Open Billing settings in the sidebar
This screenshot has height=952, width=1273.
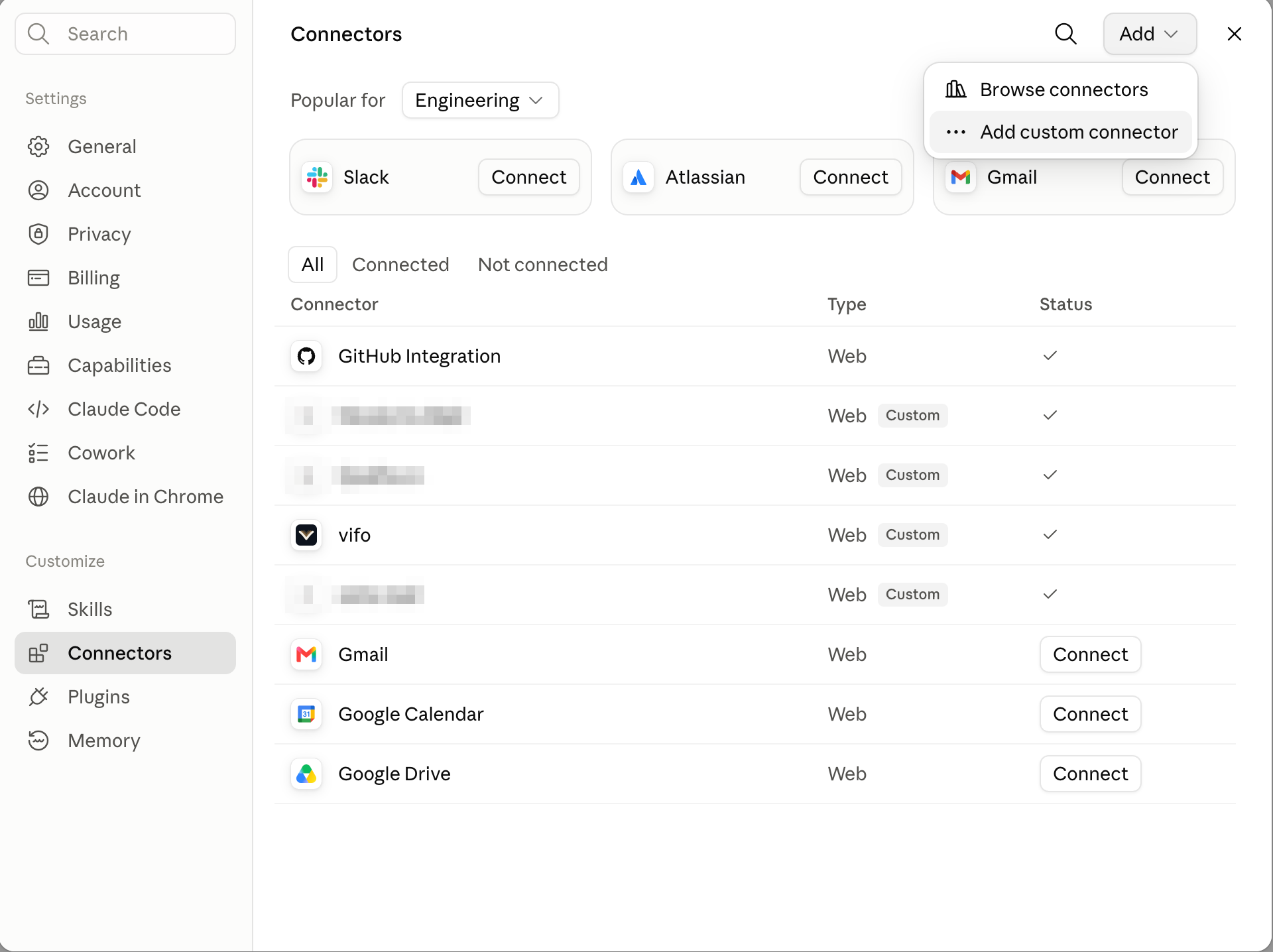[125, 278]
